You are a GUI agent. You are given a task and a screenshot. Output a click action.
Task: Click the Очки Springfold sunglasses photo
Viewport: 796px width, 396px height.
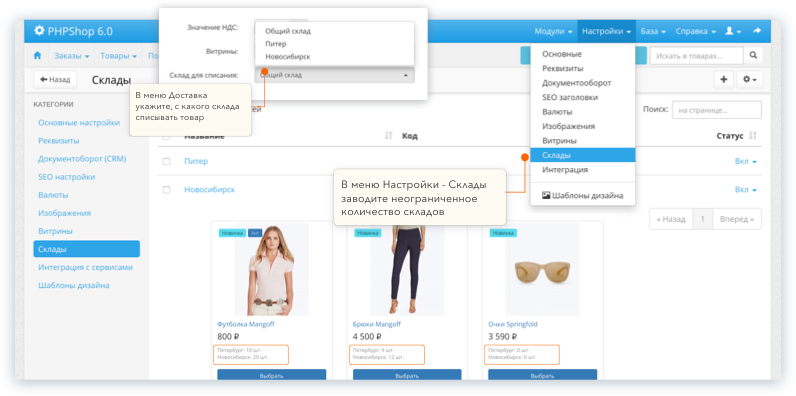tap(543, 270)
